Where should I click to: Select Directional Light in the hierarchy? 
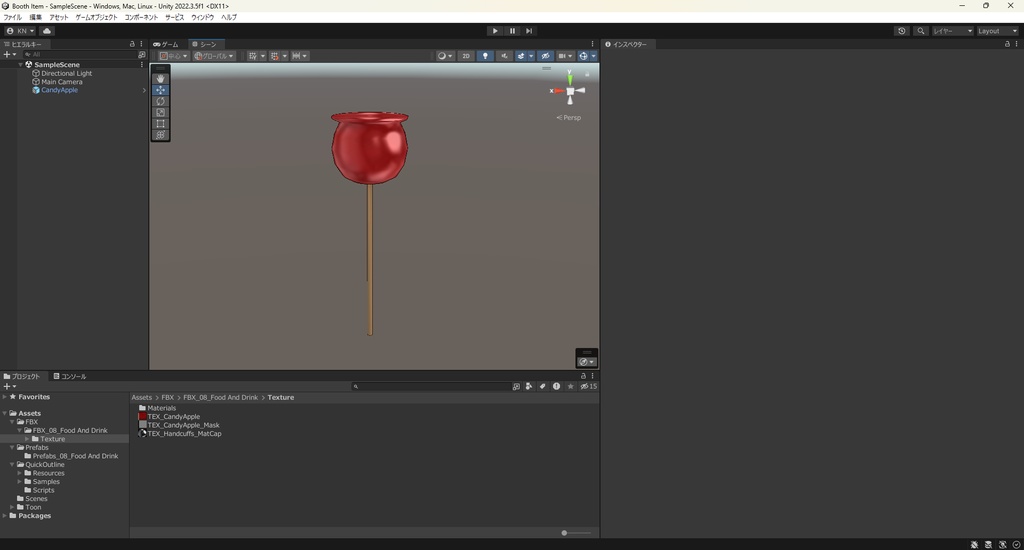pos(67,73)
